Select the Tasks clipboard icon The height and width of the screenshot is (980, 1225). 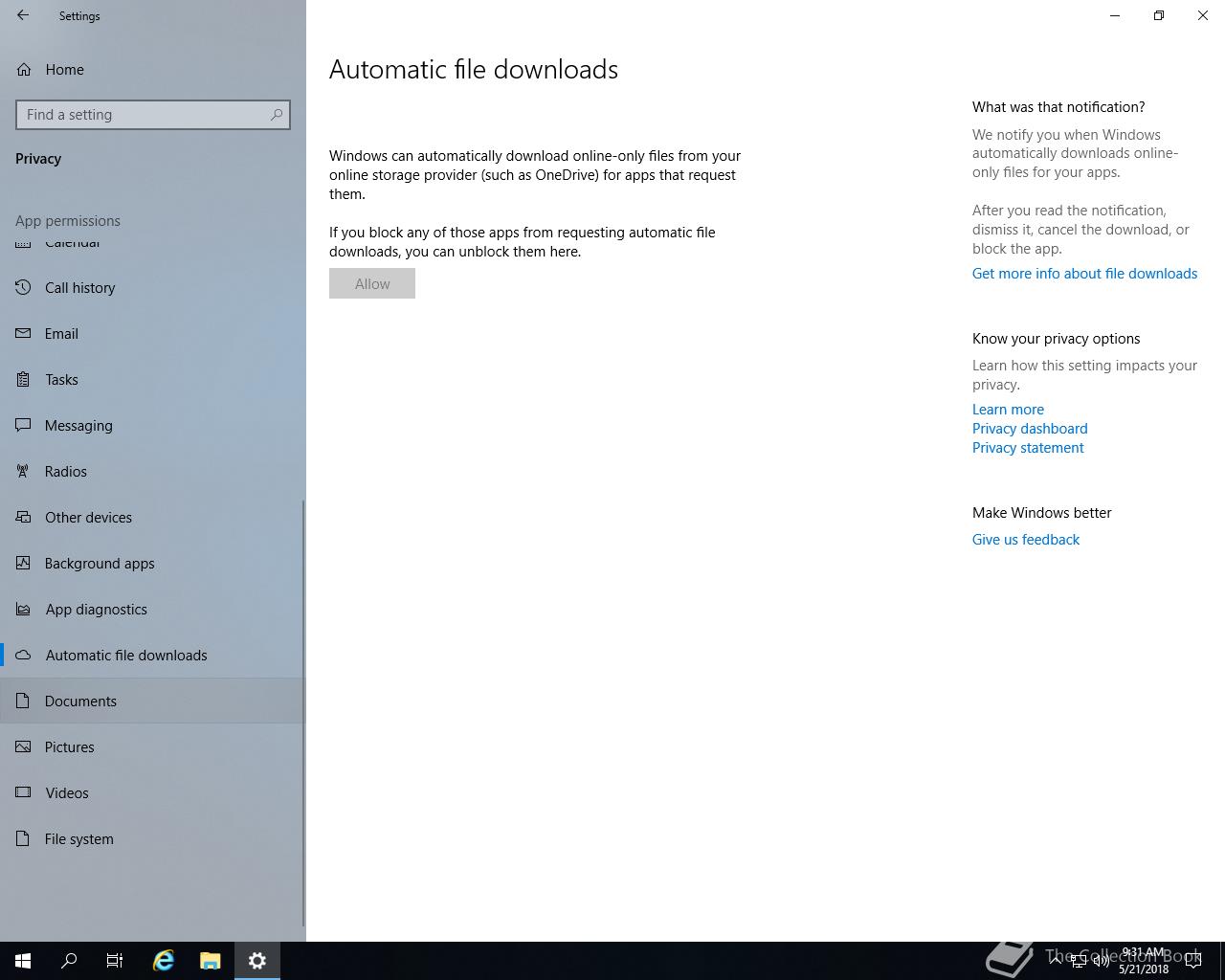[x=24, y=379]
